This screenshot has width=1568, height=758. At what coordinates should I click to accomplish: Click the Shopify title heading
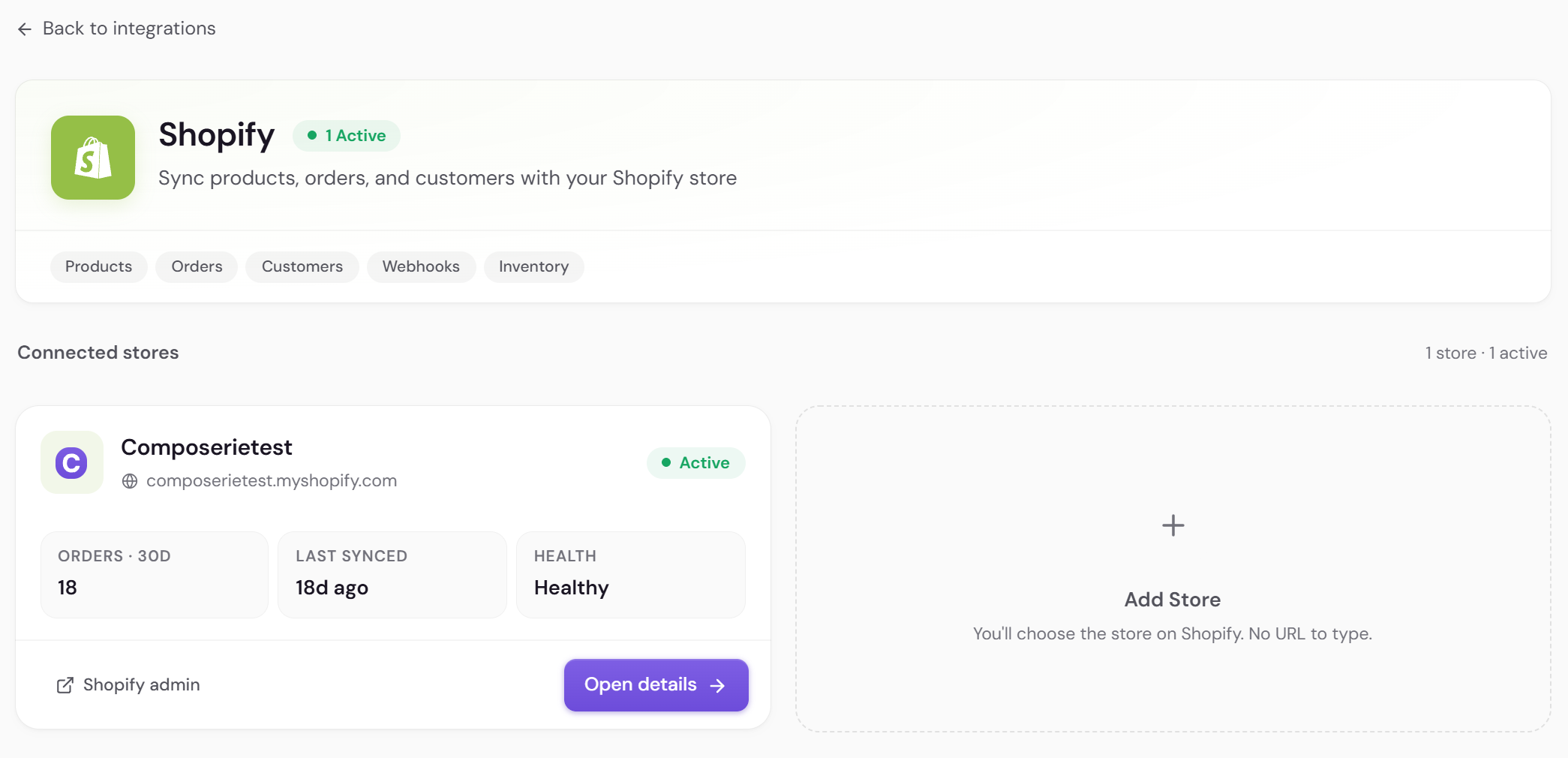pyautogui.click(x=217, y=135)
